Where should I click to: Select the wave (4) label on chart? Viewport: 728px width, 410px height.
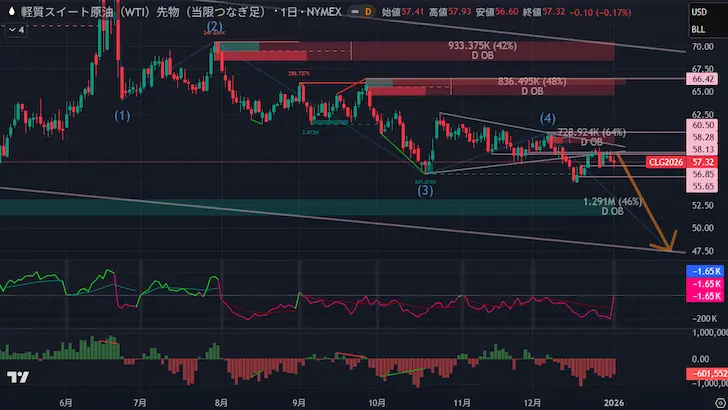tap(548, 118)
